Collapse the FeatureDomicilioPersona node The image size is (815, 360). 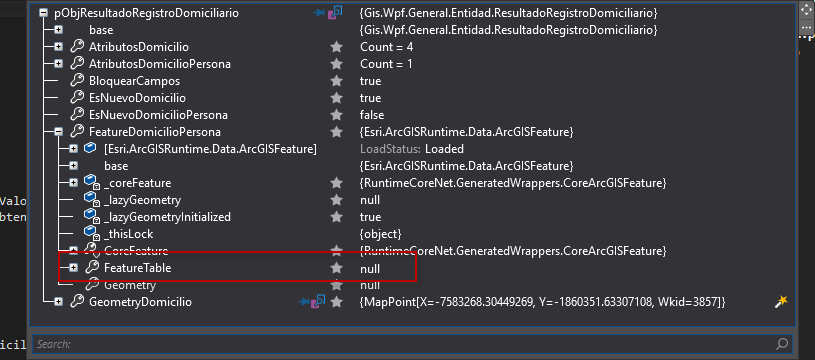coord(59,132)
